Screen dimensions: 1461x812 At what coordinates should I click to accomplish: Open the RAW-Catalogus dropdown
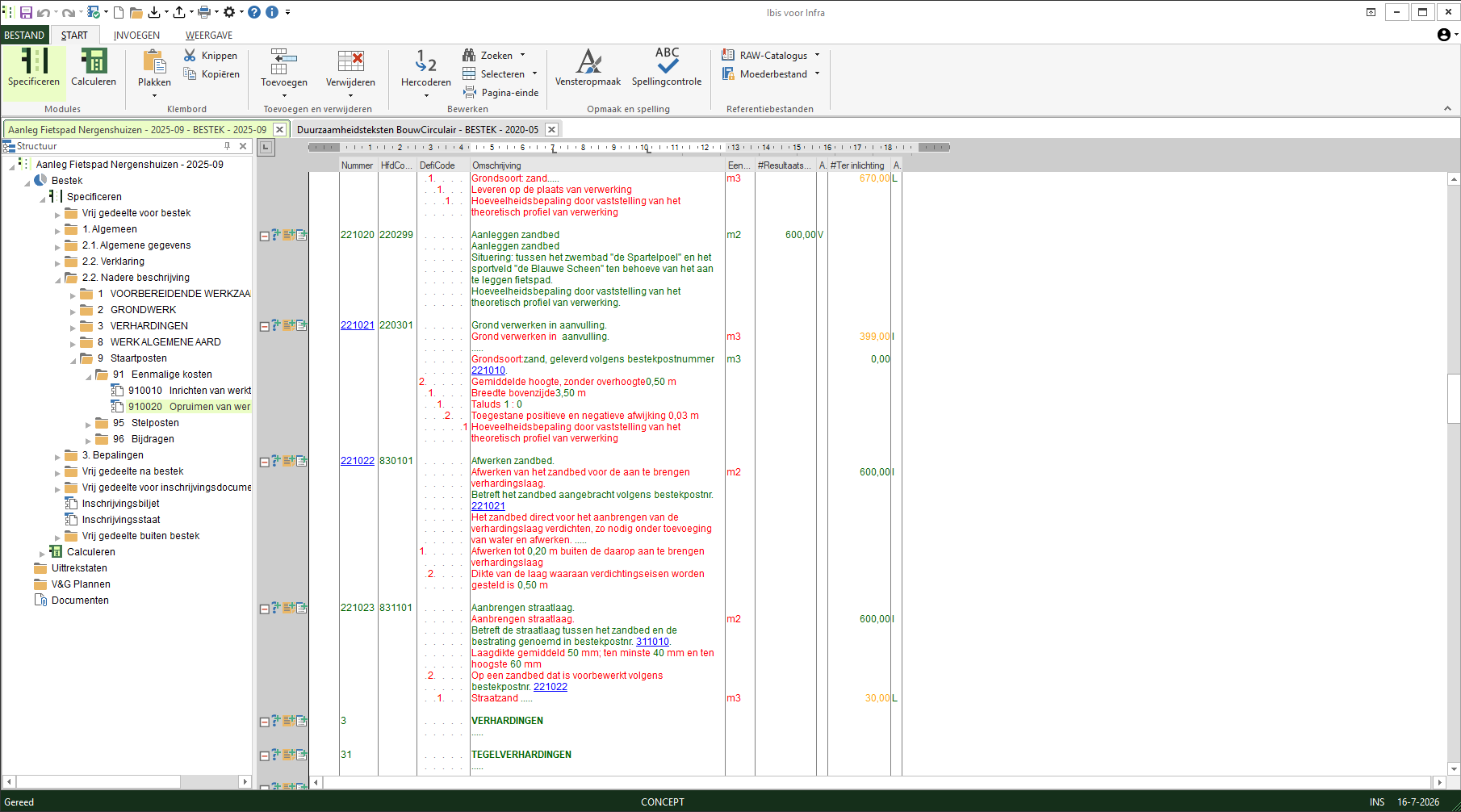click(817, 56)
